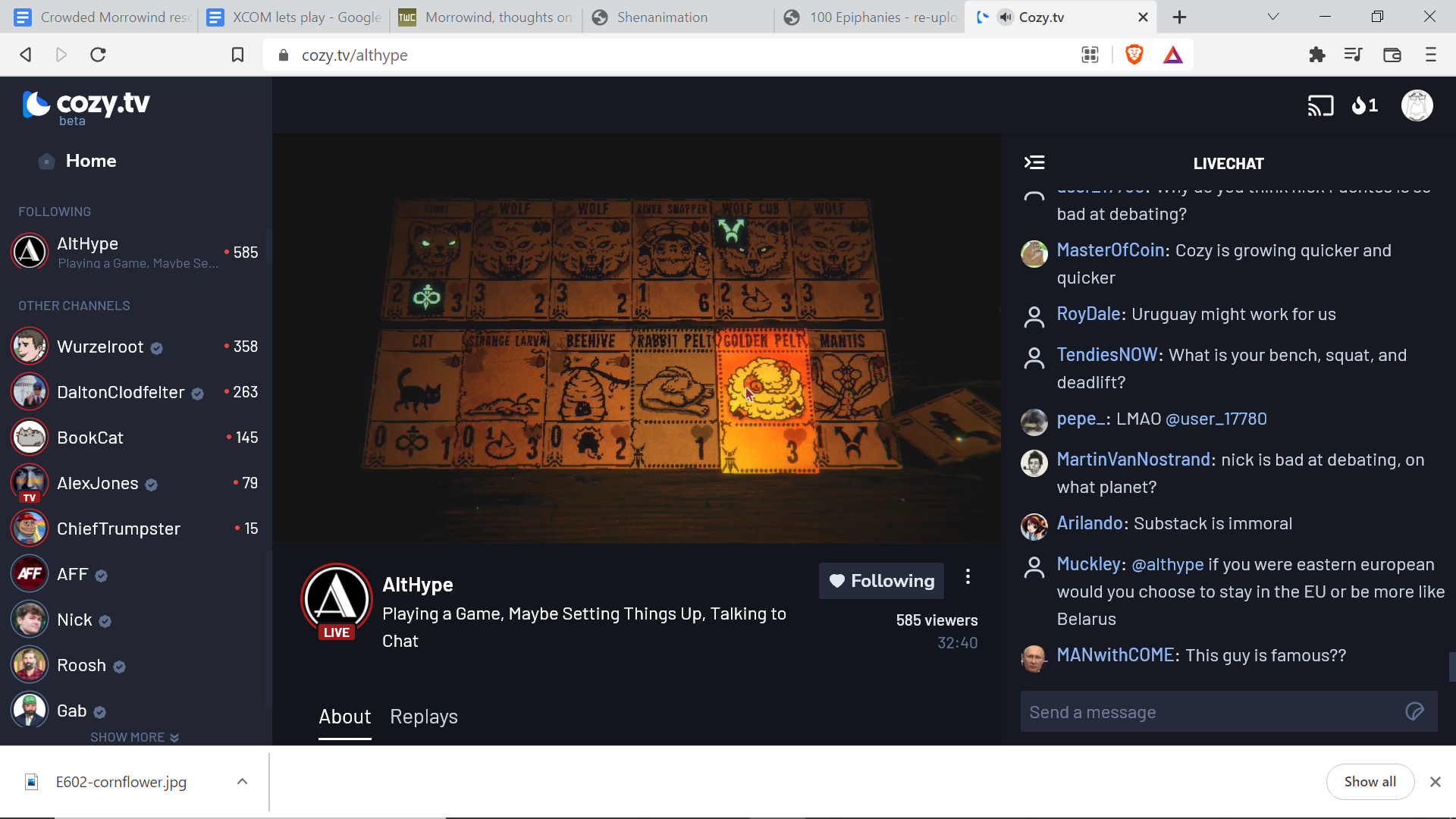The width and height of the screenshot is (1456, 819).
Task: Close the Cozy.tv tab
Action: 1143,17
